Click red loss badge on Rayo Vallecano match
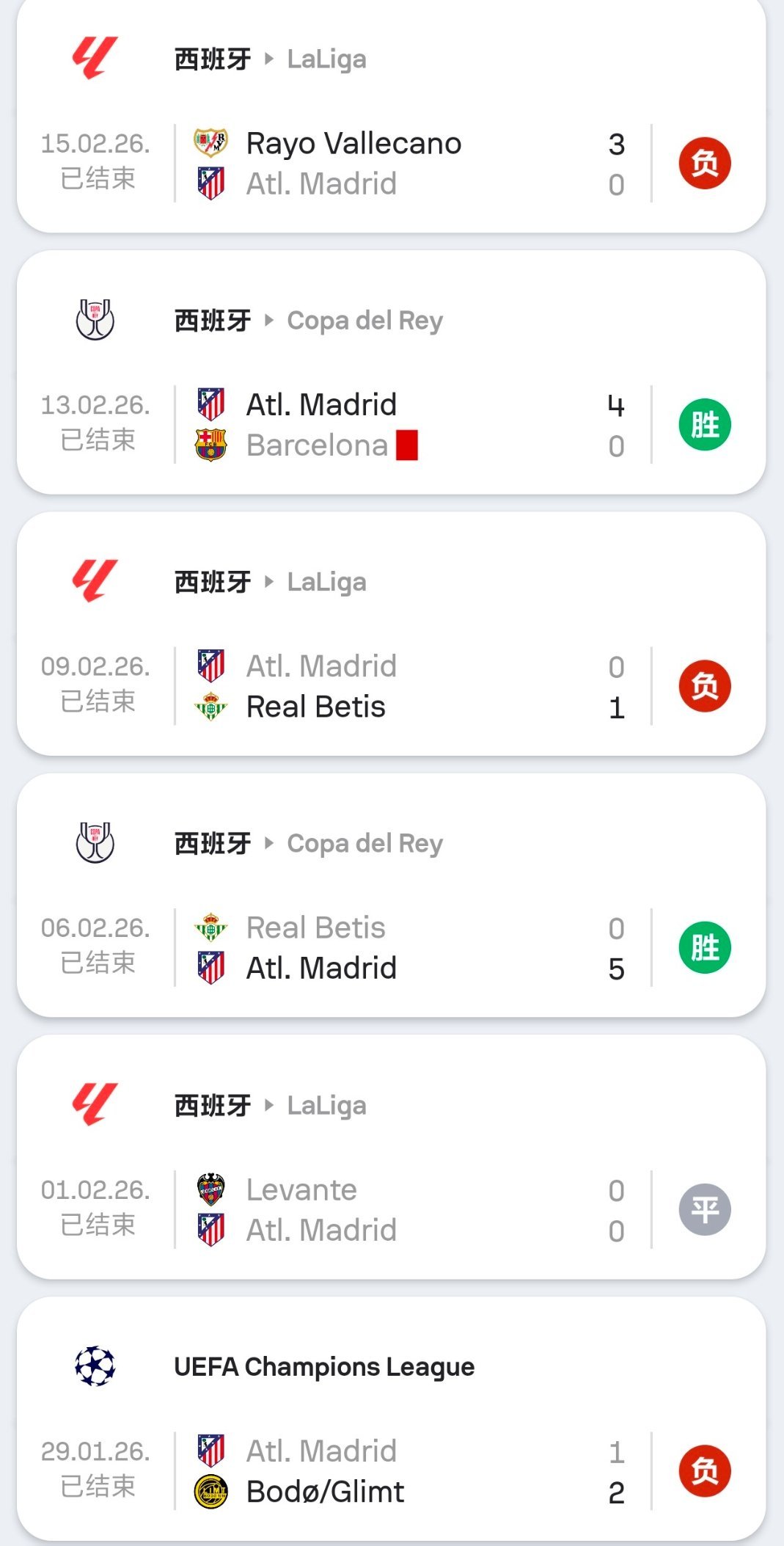Image resolution: width=784 pixels, height=1546 pixels. coord(704,163)
